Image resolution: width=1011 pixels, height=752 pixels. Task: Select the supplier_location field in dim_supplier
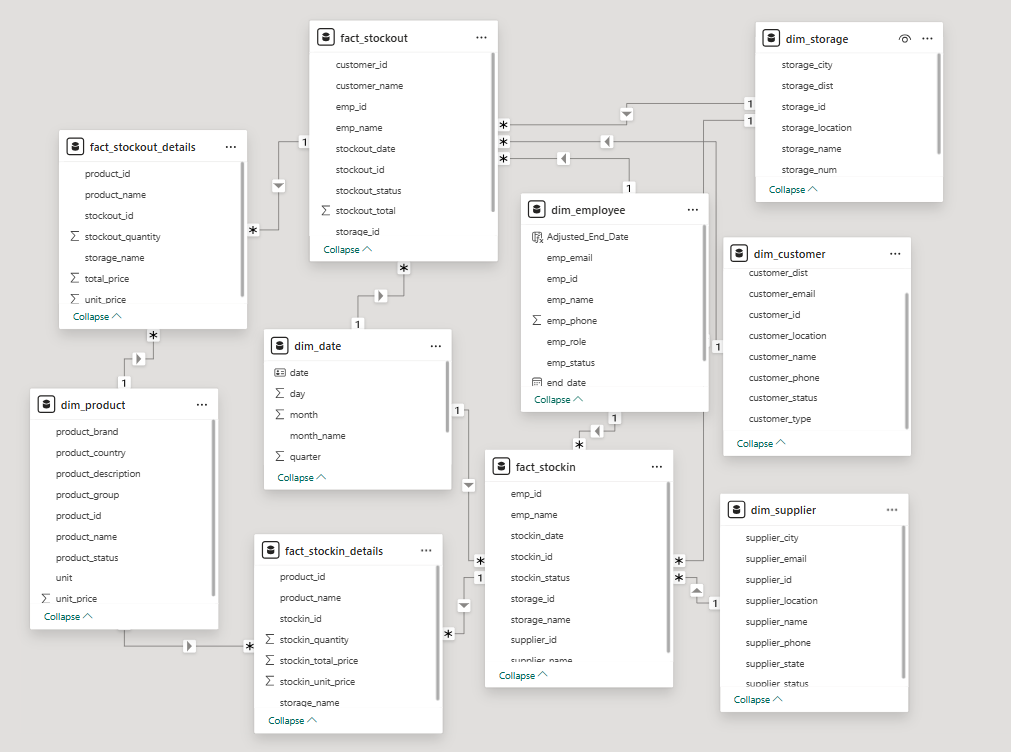[x=781, y=600]
